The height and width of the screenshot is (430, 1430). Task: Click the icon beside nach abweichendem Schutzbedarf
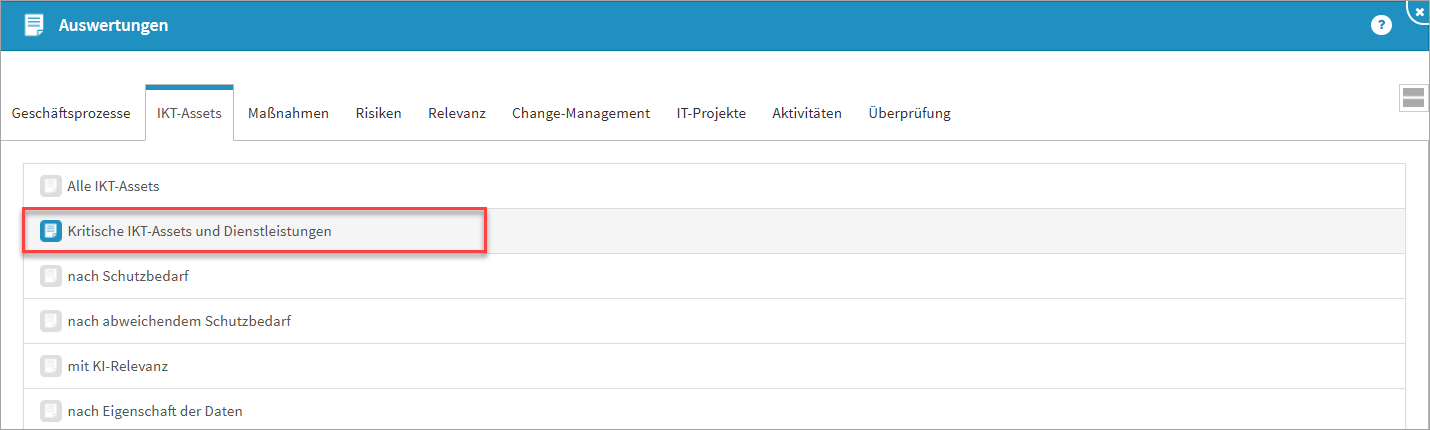pyautogui.click(x=50, y=321)
